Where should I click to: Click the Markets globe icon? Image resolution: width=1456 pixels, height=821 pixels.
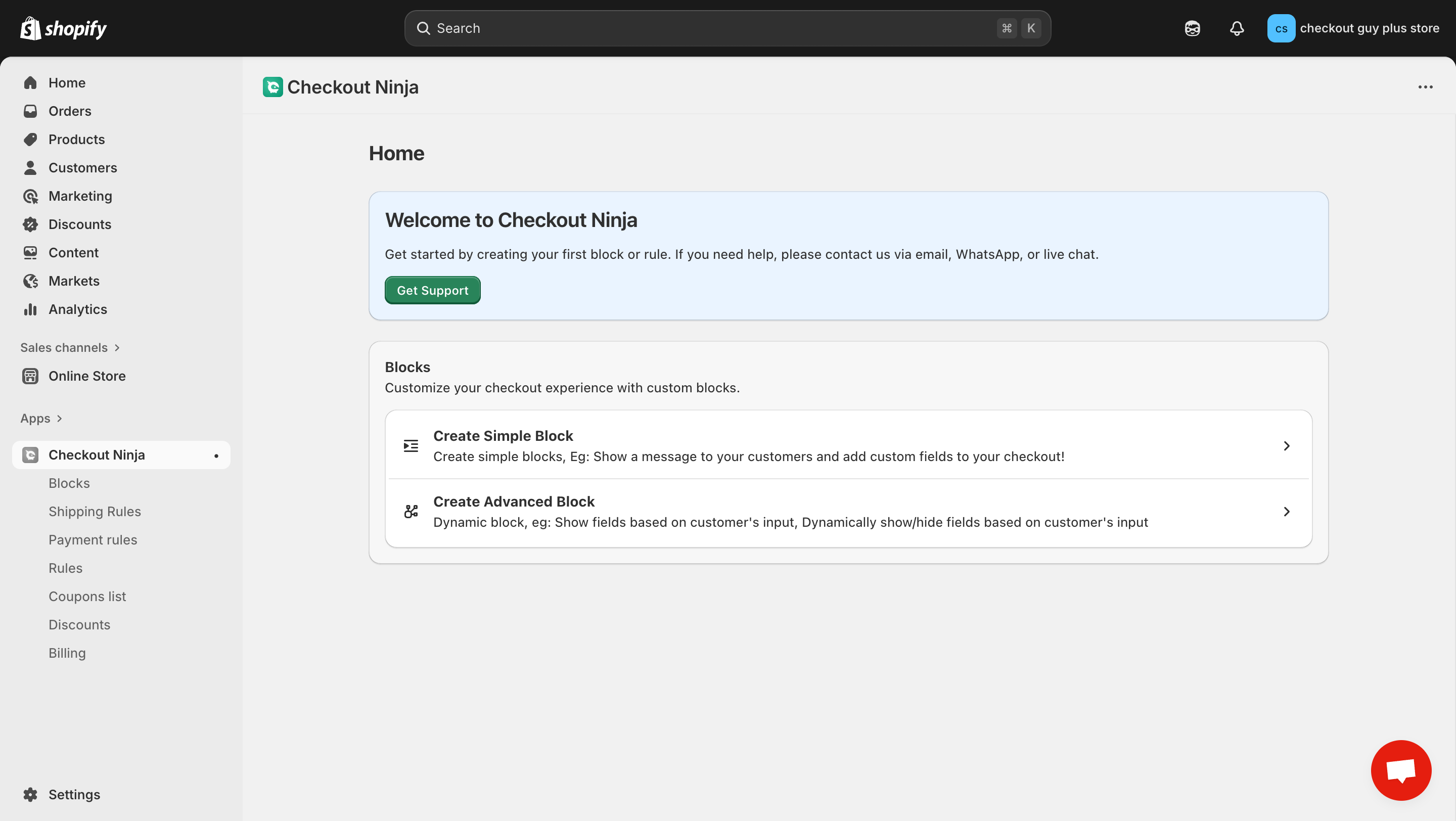(30, 281)
